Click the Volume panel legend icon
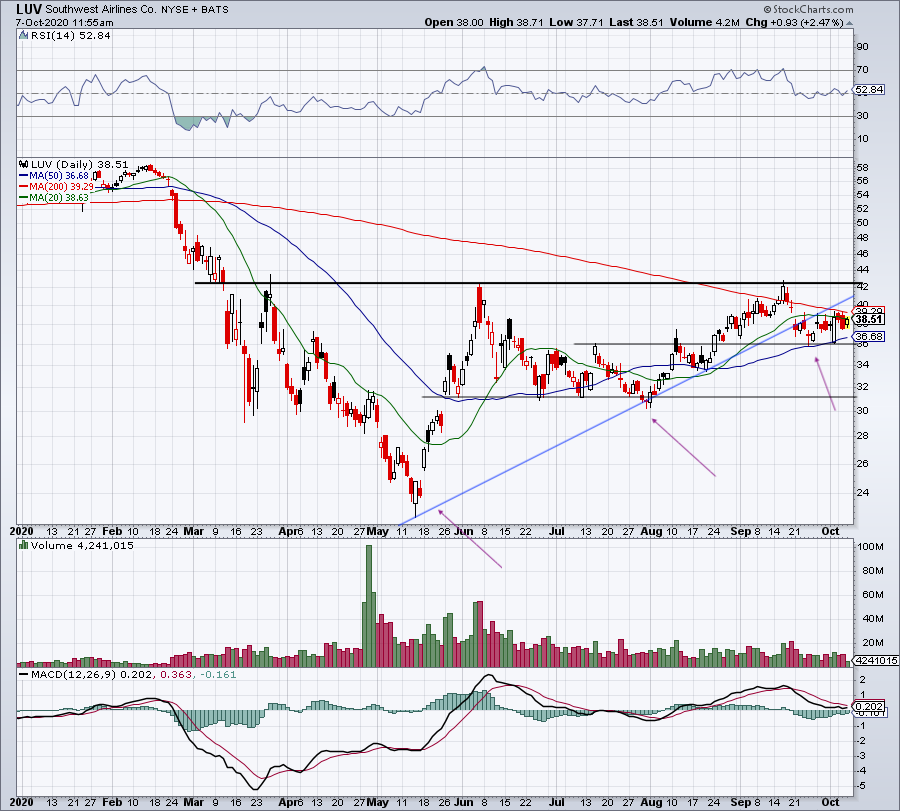 [x=24, y=545]
